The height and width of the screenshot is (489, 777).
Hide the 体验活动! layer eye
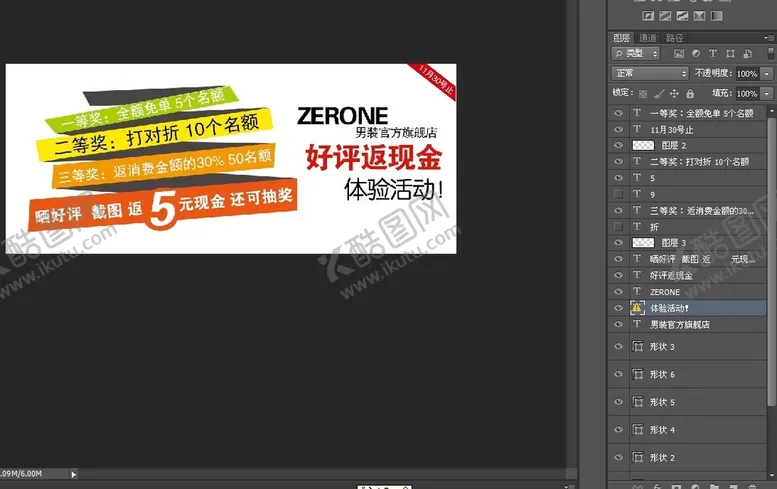click(x=618, y=308)
